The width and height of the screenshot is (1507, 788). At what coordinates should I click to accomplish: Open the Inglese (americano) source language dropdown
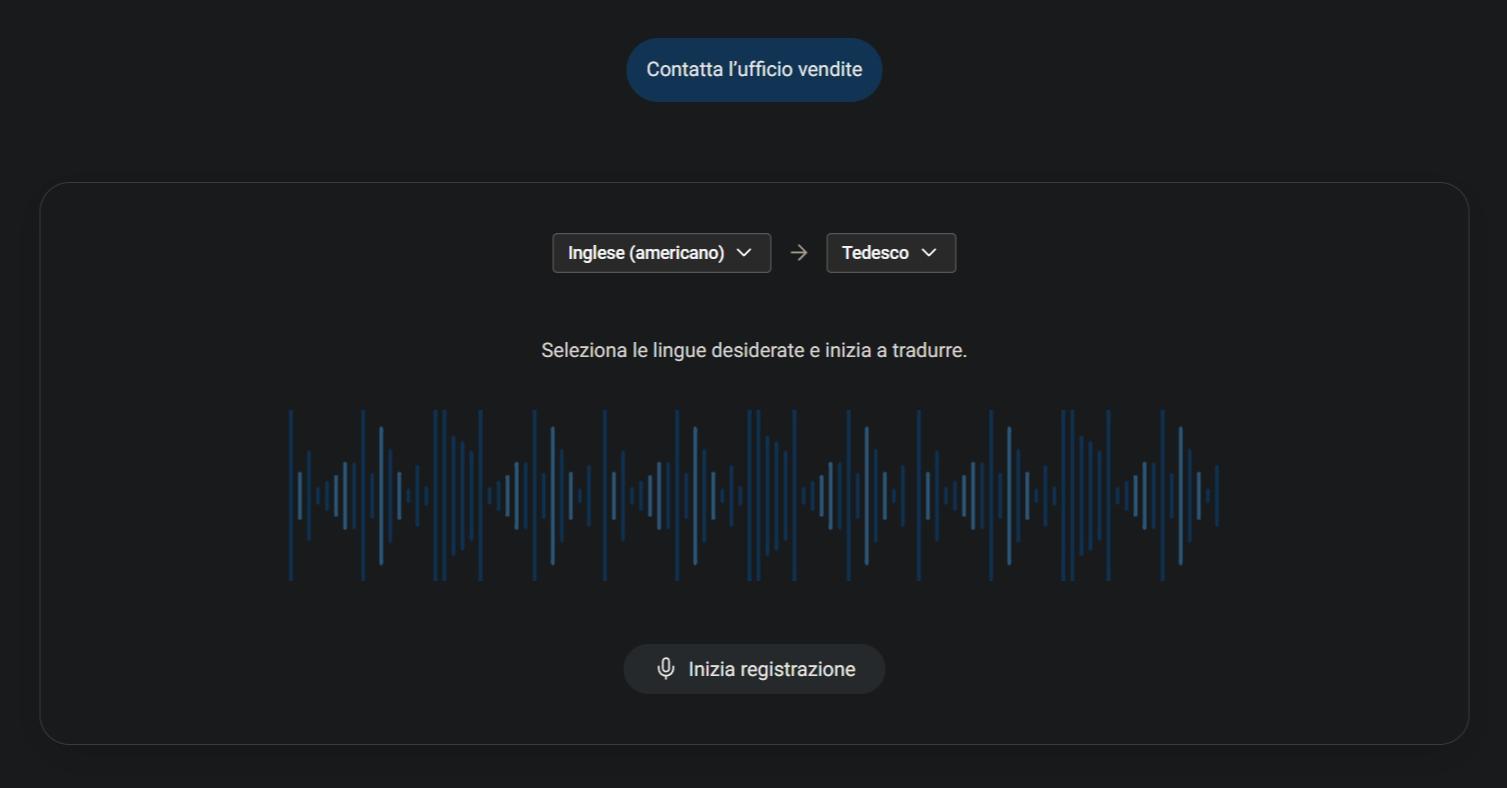point(661,253)
